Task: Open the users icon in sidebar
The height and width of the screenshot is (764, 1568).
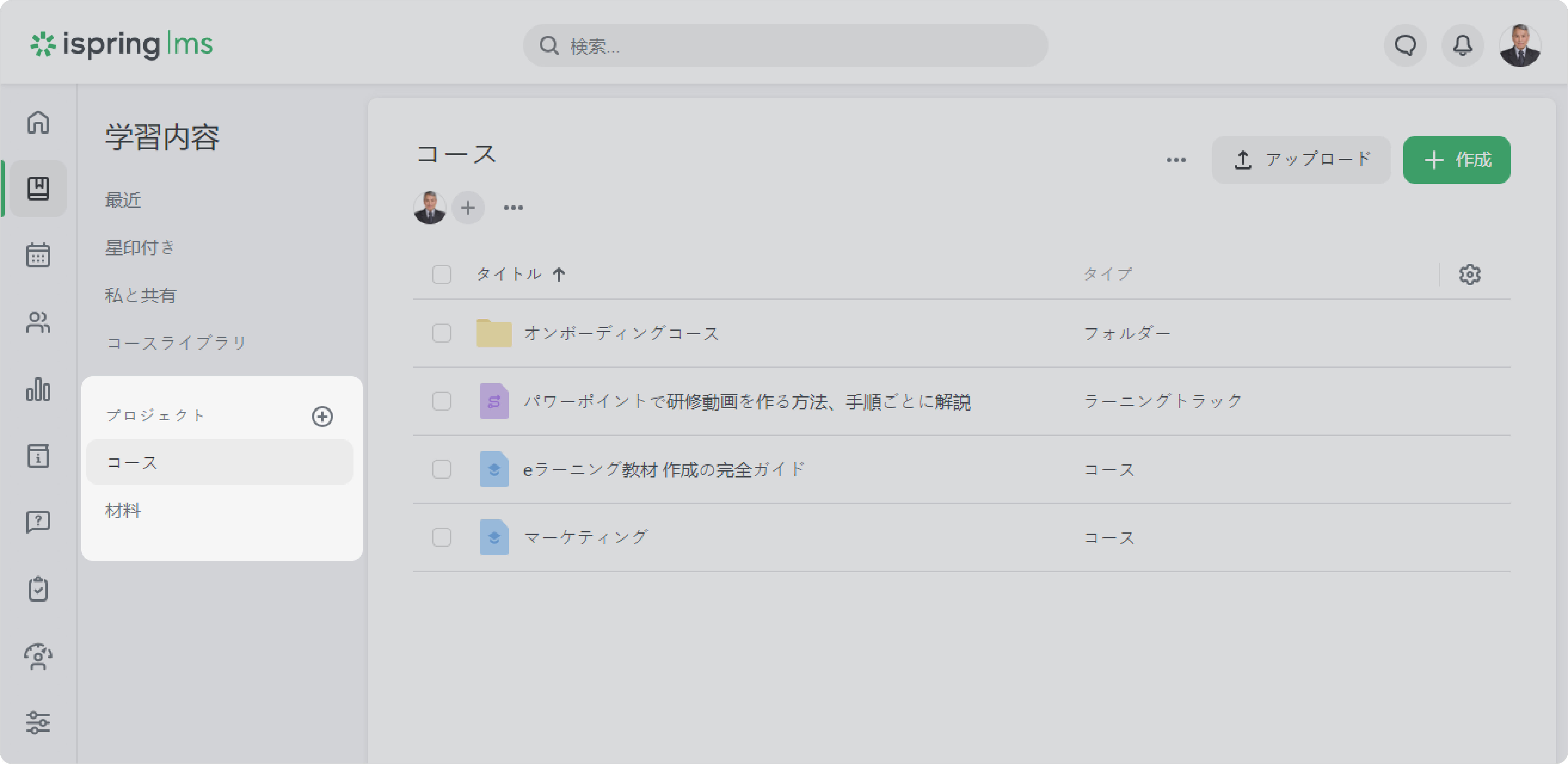Action: (x=38, y=322)
